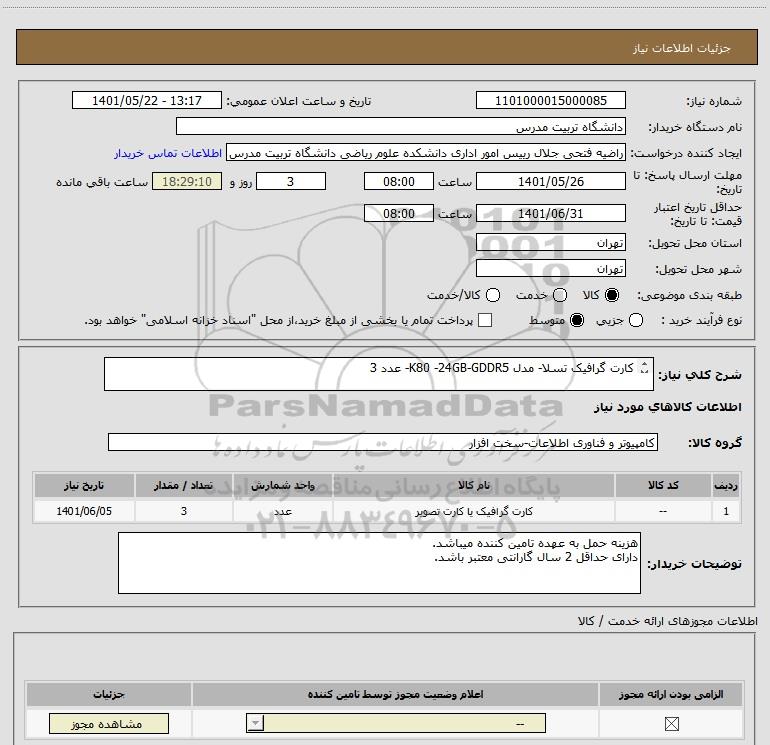770x745 pixels.
Task: Click the تاریخ نیاز column header
Action: (84, 485)
